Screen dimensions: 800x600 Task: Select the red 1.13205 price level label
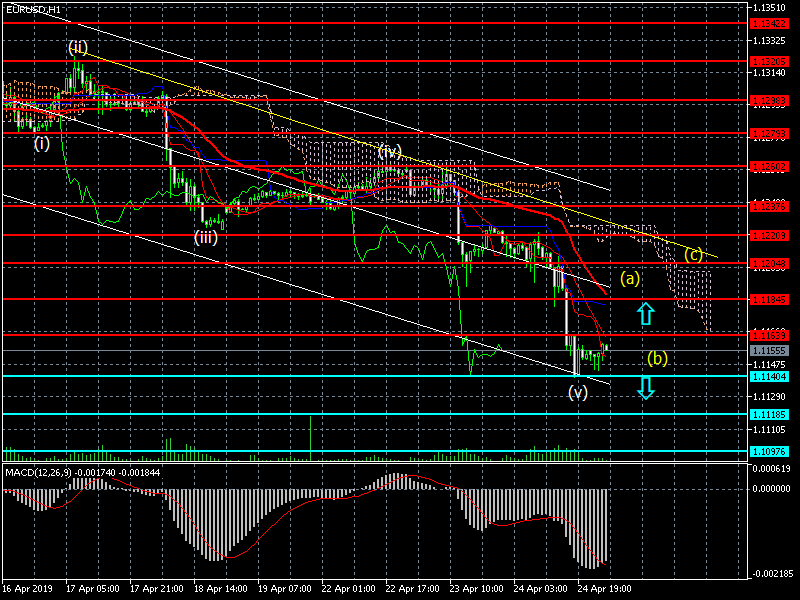point(769,61)
